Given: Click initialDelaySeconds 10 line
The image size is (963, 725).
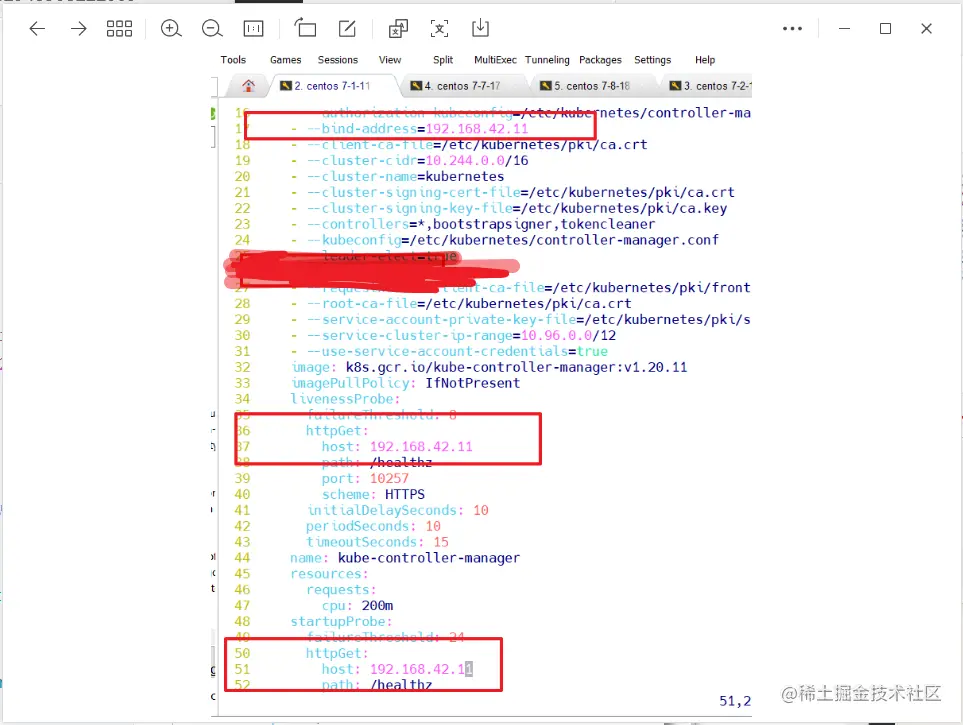Looking at the screenshot, I should pos(397,511).
